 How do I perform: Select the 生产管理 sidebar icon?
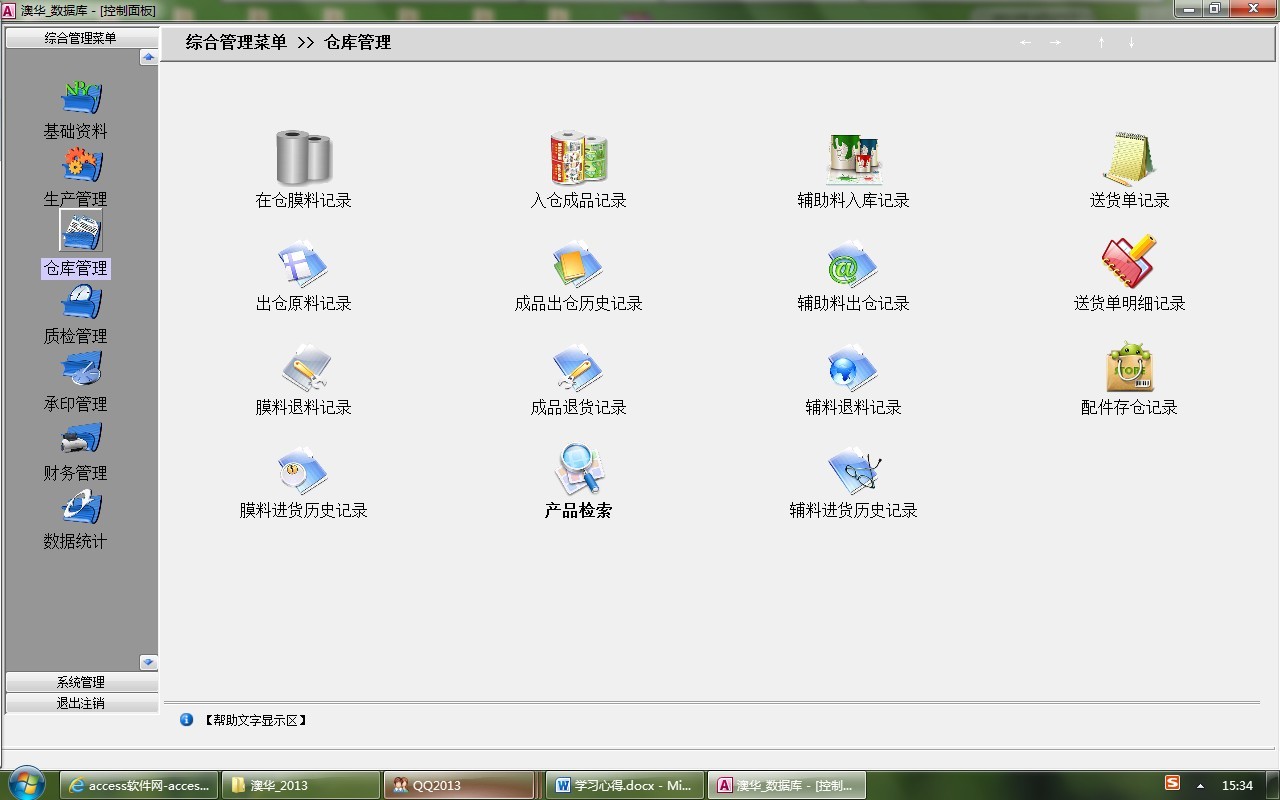pyautogui.click(x=81, y=166)
